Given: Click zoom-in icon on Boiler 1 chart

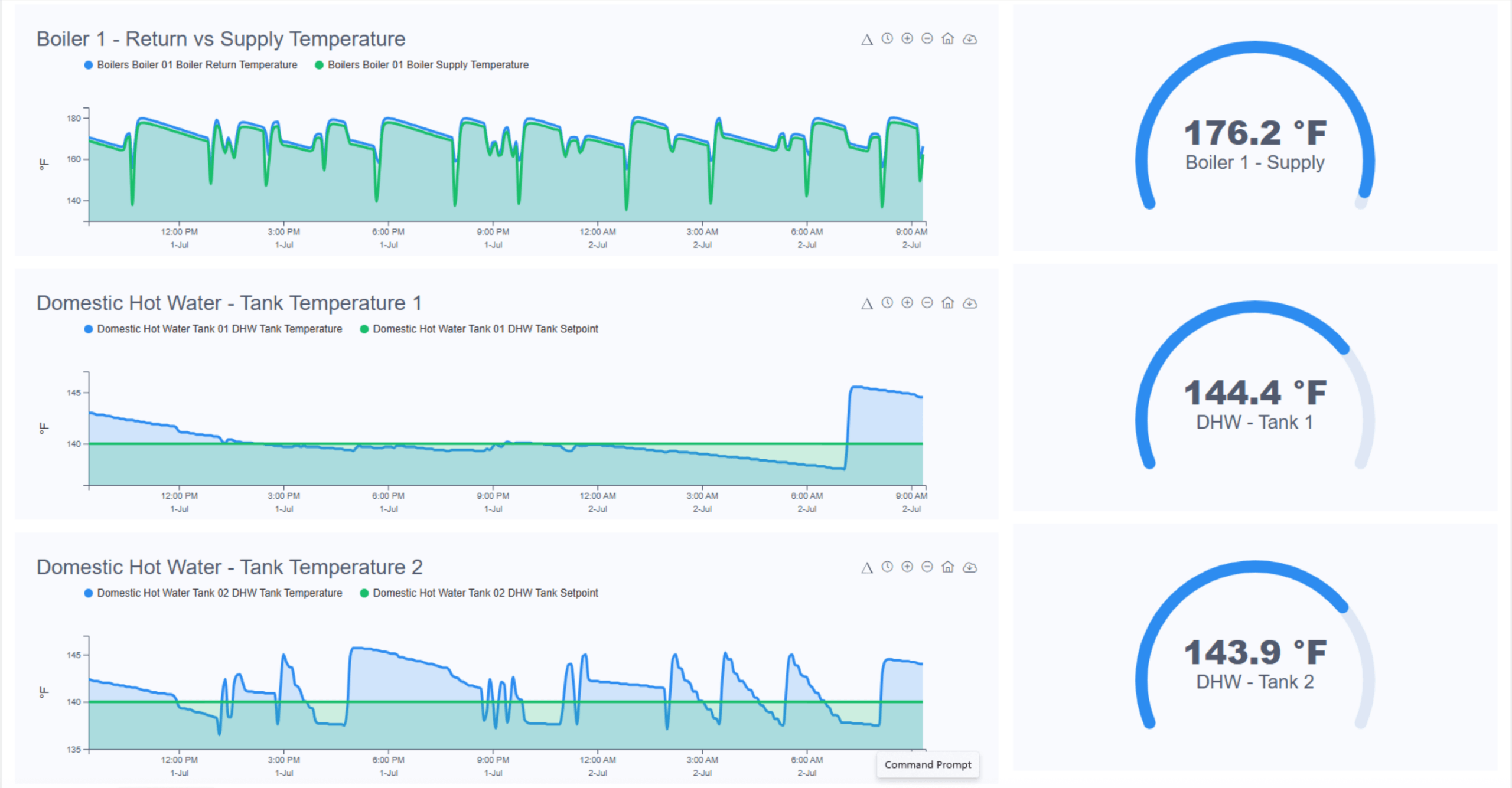Looking at the screenshot, I should point(907,39).
